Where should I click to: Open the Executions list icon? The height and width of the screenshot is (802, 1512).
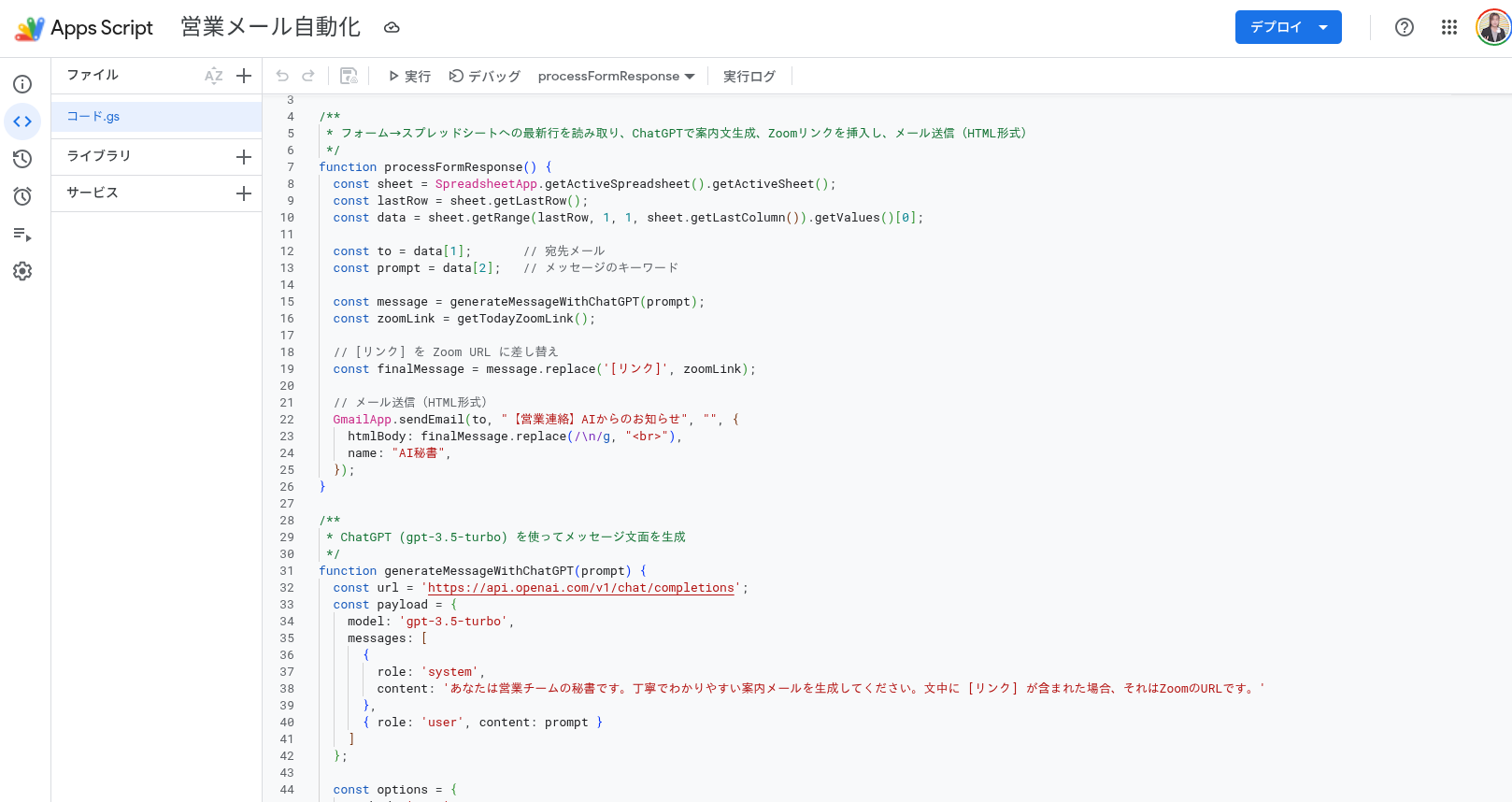(22, 234)
